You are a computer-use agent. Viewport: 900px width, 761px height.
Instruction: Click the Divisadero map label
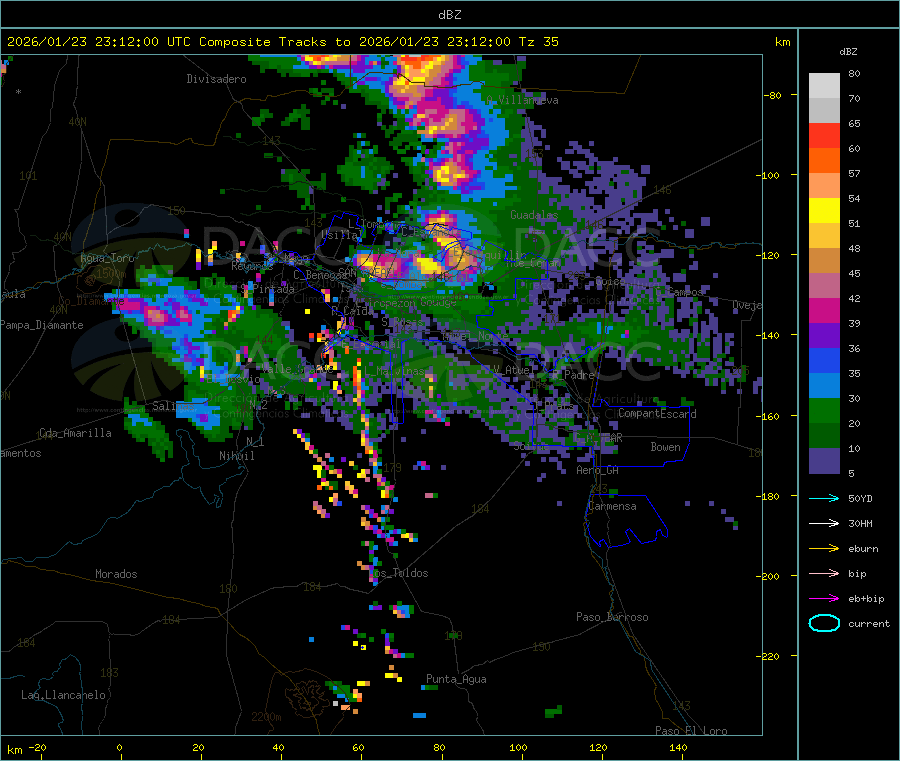pos(216,79)
